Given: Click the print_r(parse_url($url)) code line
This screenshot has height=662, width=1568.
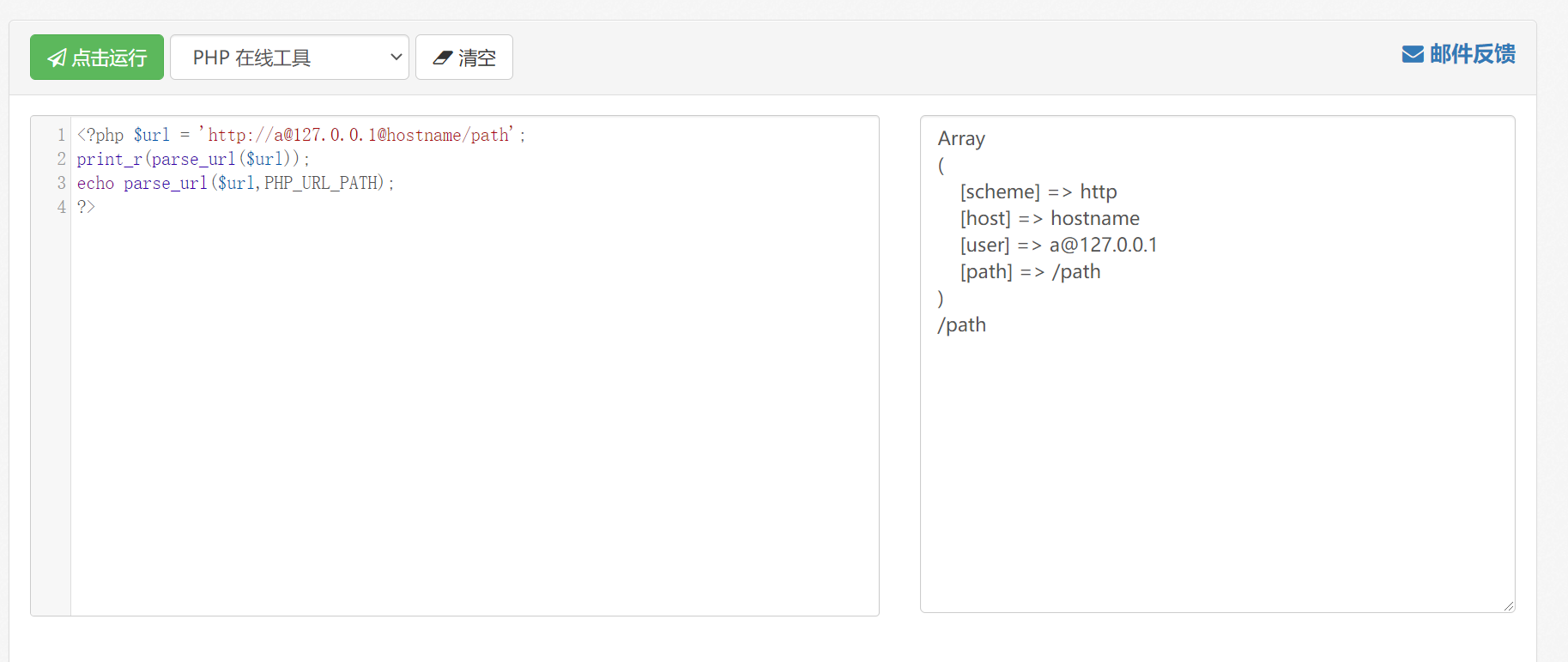Looking at the screenshot, I should pyautogui.click(x=193, y=160).
